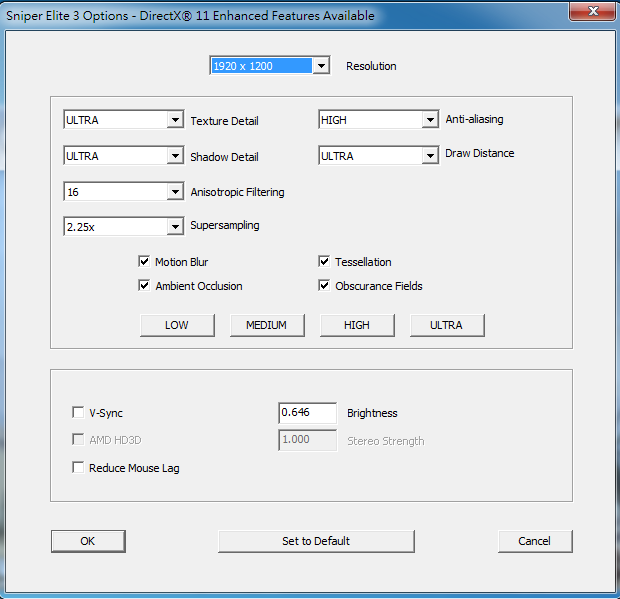This screenshot has height=599, width=620.
Task: Close the Sniper Elite 3 Options window
Action: tap(592, 11)
